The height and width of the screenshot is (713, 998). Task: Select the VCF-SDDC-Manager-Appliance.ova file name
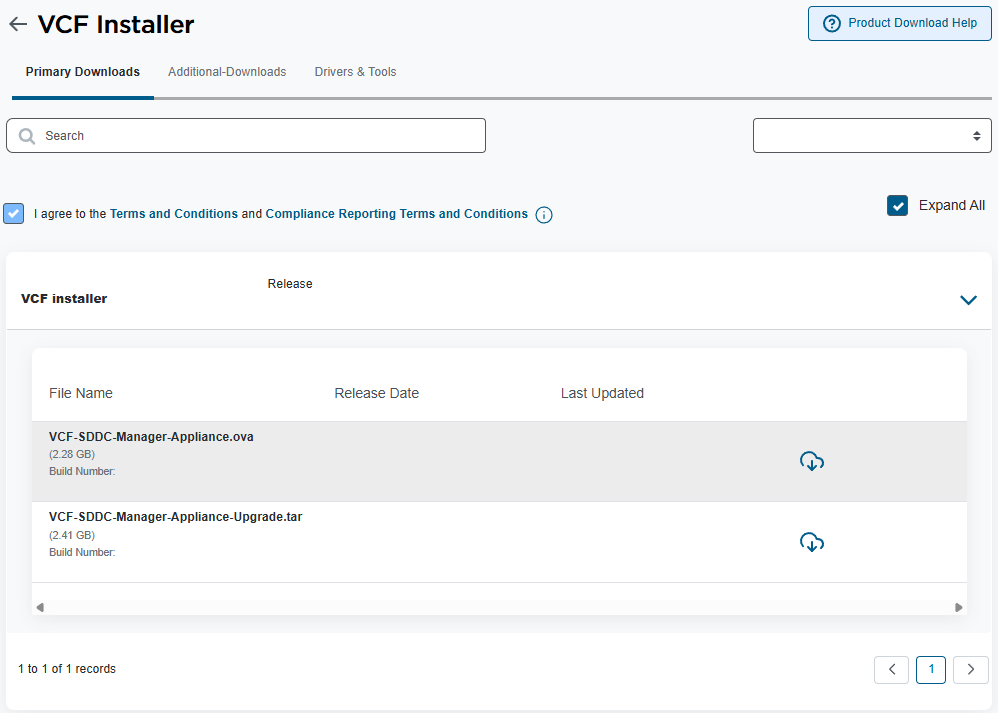[151, 437]
